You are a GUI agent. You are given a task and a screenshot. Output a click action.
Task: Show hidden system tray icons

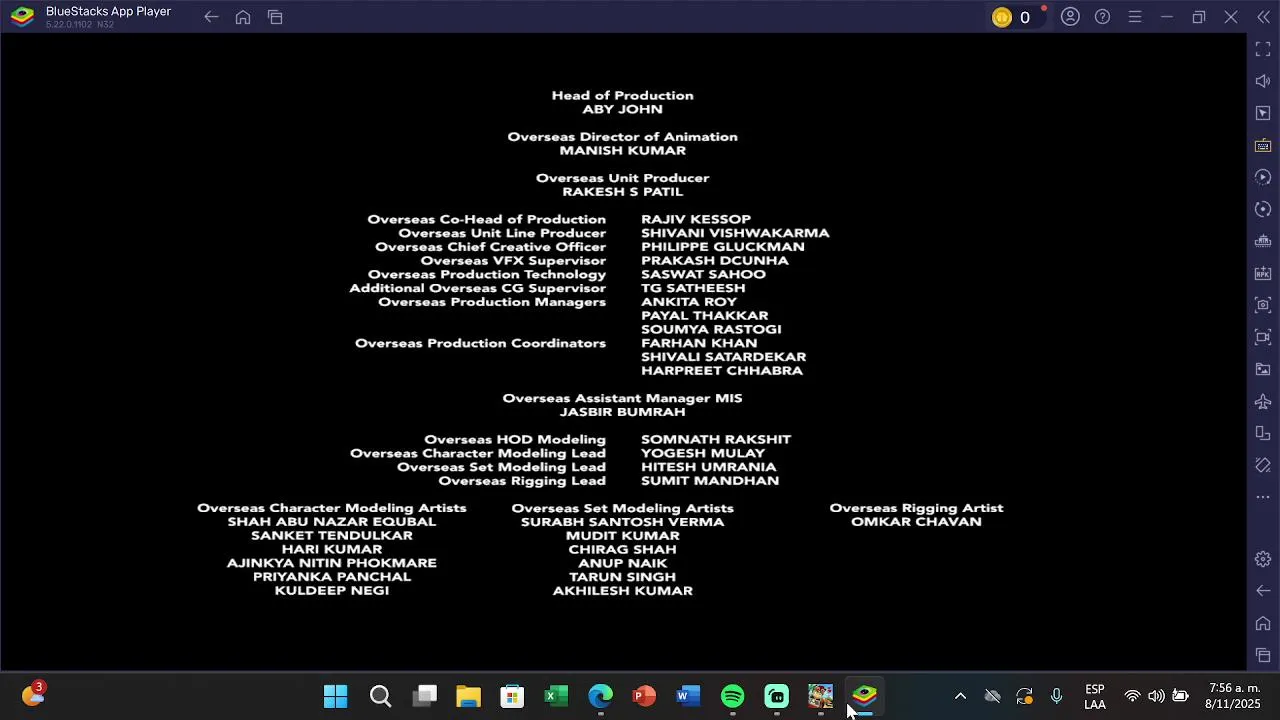point(960,696)
